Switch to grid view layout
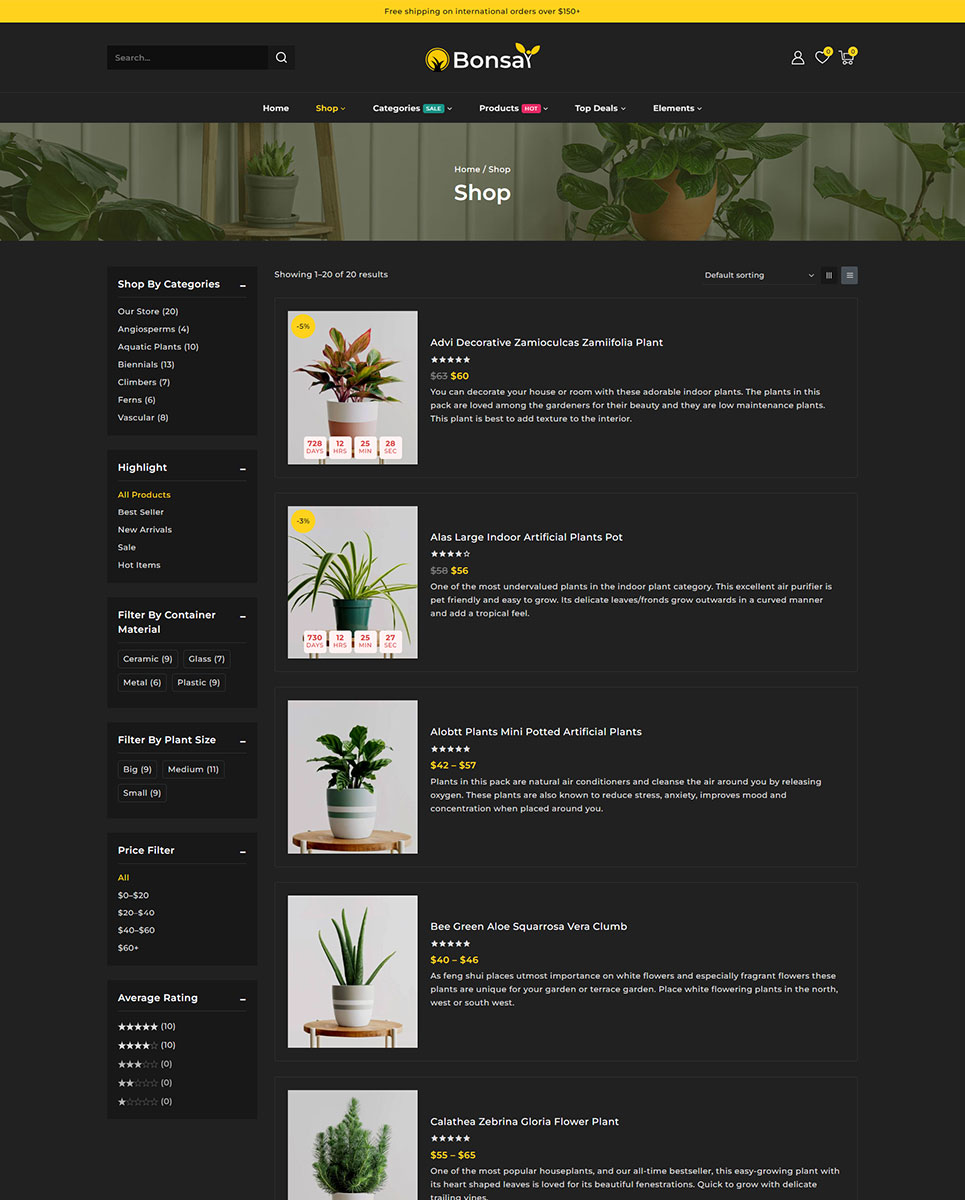The width and height of the screenshot is (965, 1200). pos(829,275)
